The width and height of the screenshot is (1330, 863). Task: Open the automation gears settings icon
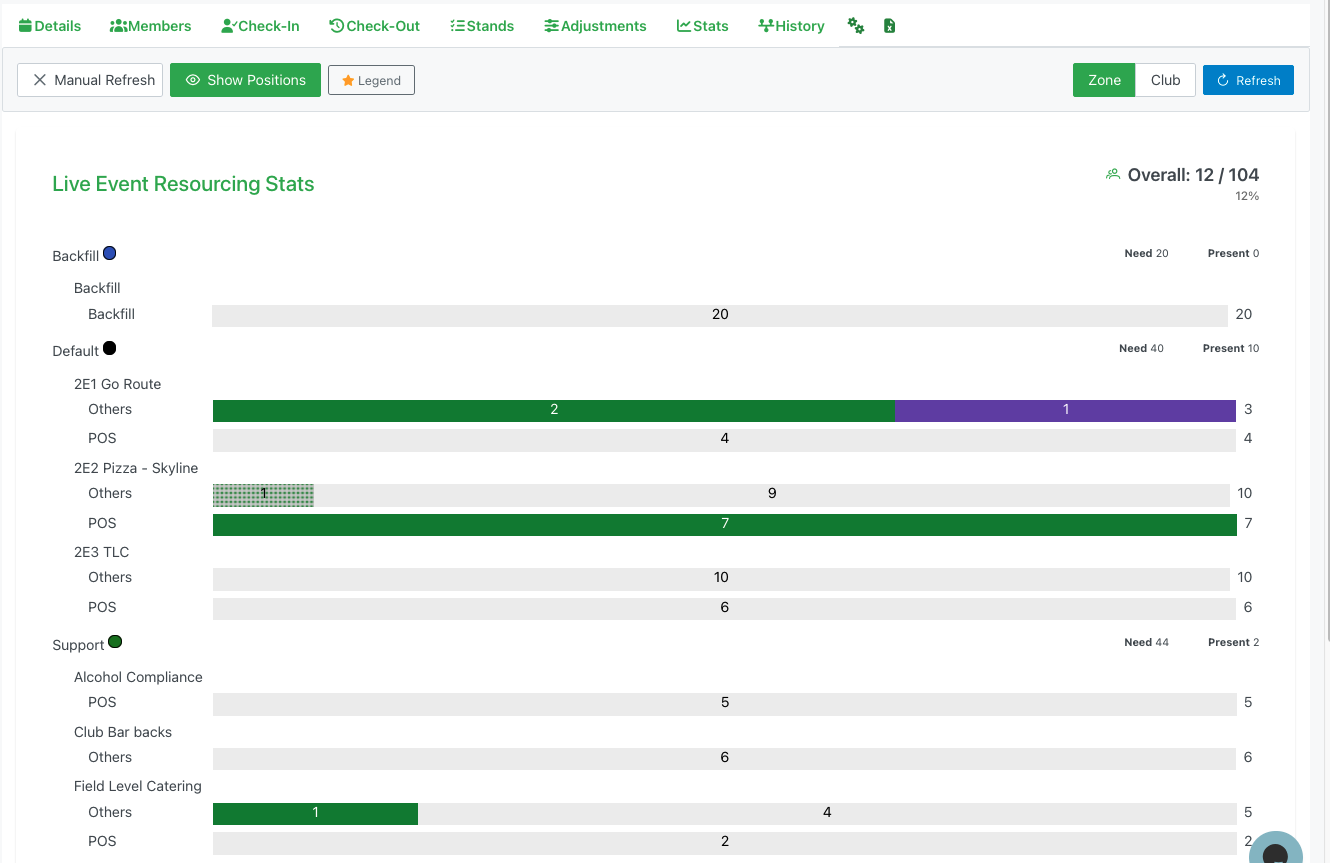(x=856, y=26)
